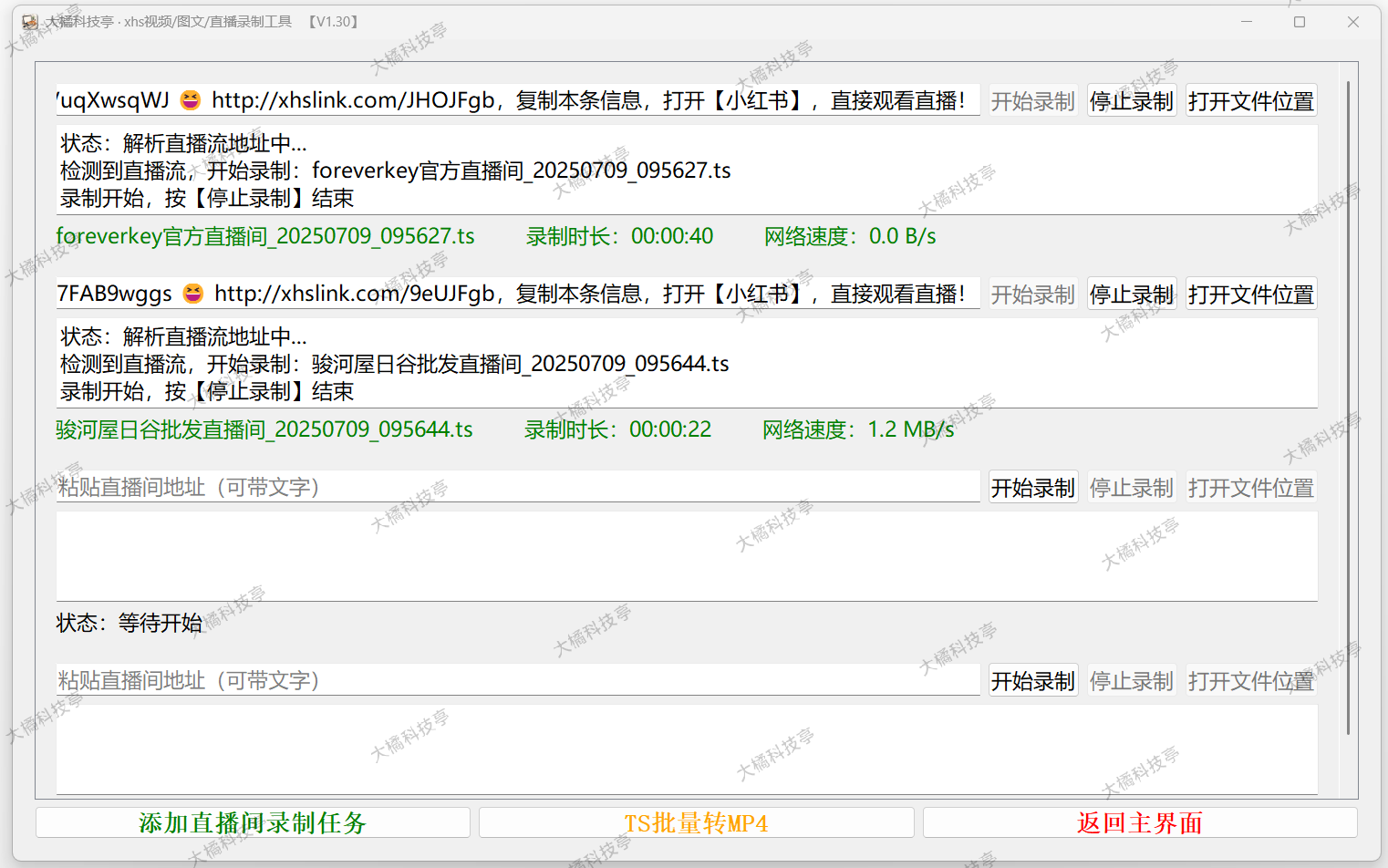Open file location for the 9eUJFgb link row
This screenshot has height=868, width=1388.
[x=1251, y=294]
